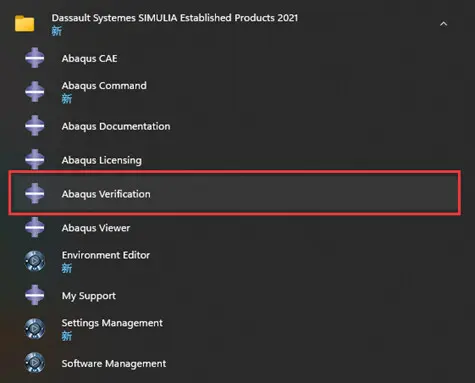Click the yellow SIMULIA folder icon
Viewport: 475px width, 383px height.
pos(25,24)
